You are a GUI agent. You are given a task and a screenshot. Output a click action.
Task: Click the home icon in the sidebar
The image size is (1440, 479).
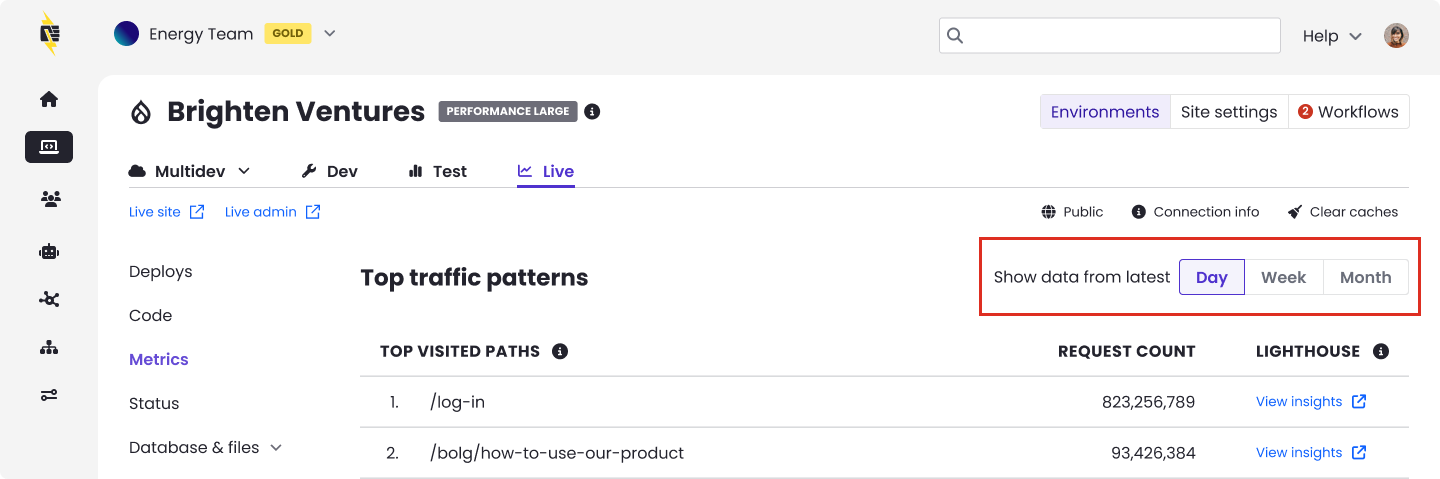(x=49, y=99)
